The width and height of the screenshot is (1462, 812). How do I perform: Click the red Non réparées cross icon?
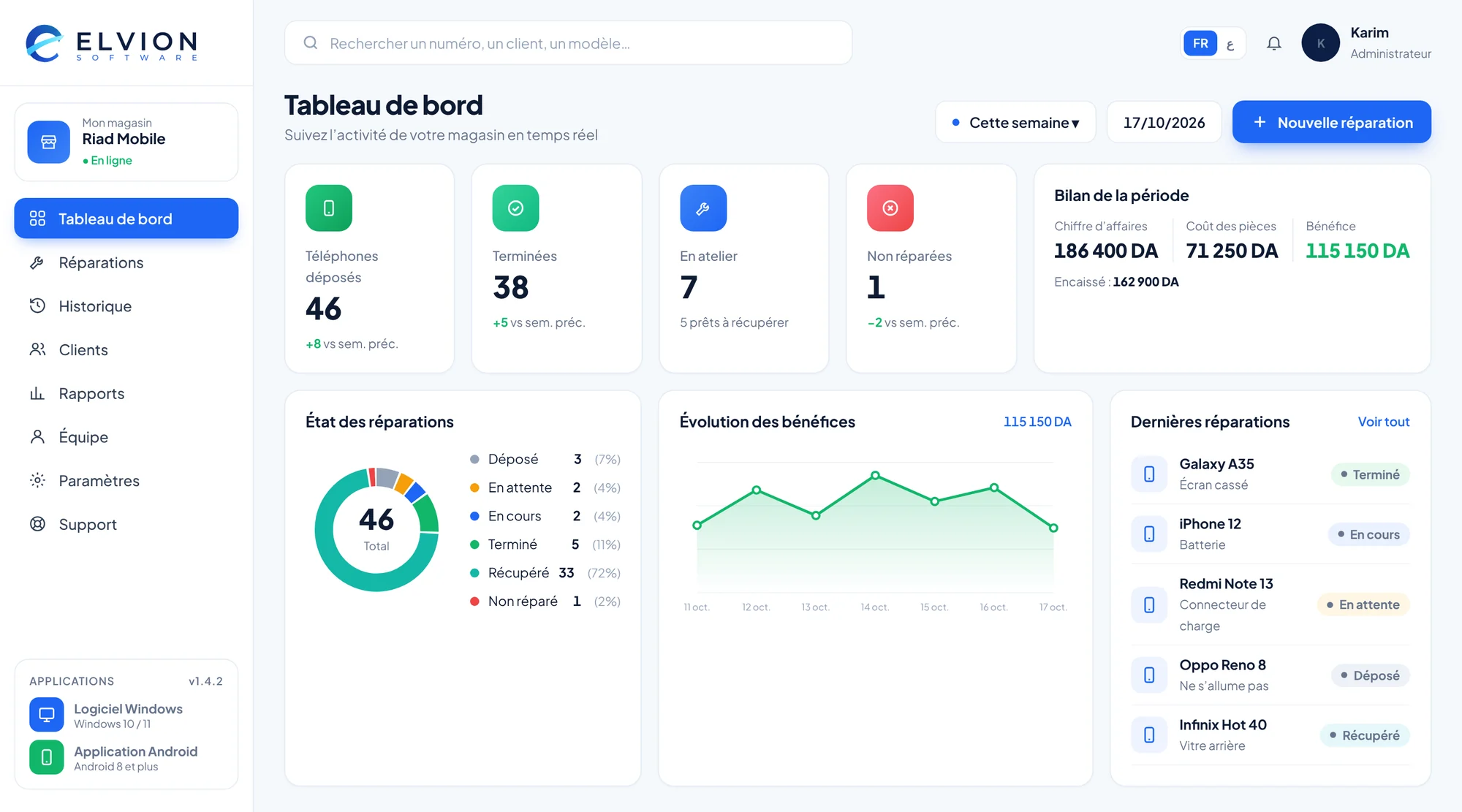(890, 208)
